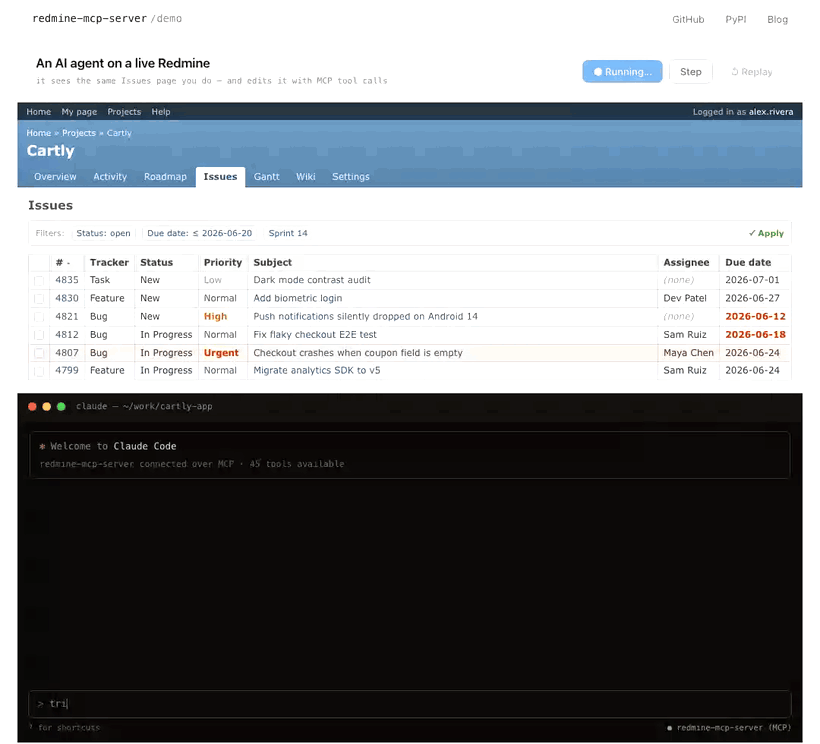This screenshot has width=820, height=744.
Task: Open Projects in the top menu
Action: pyautogui.click(x=124, y=112)
